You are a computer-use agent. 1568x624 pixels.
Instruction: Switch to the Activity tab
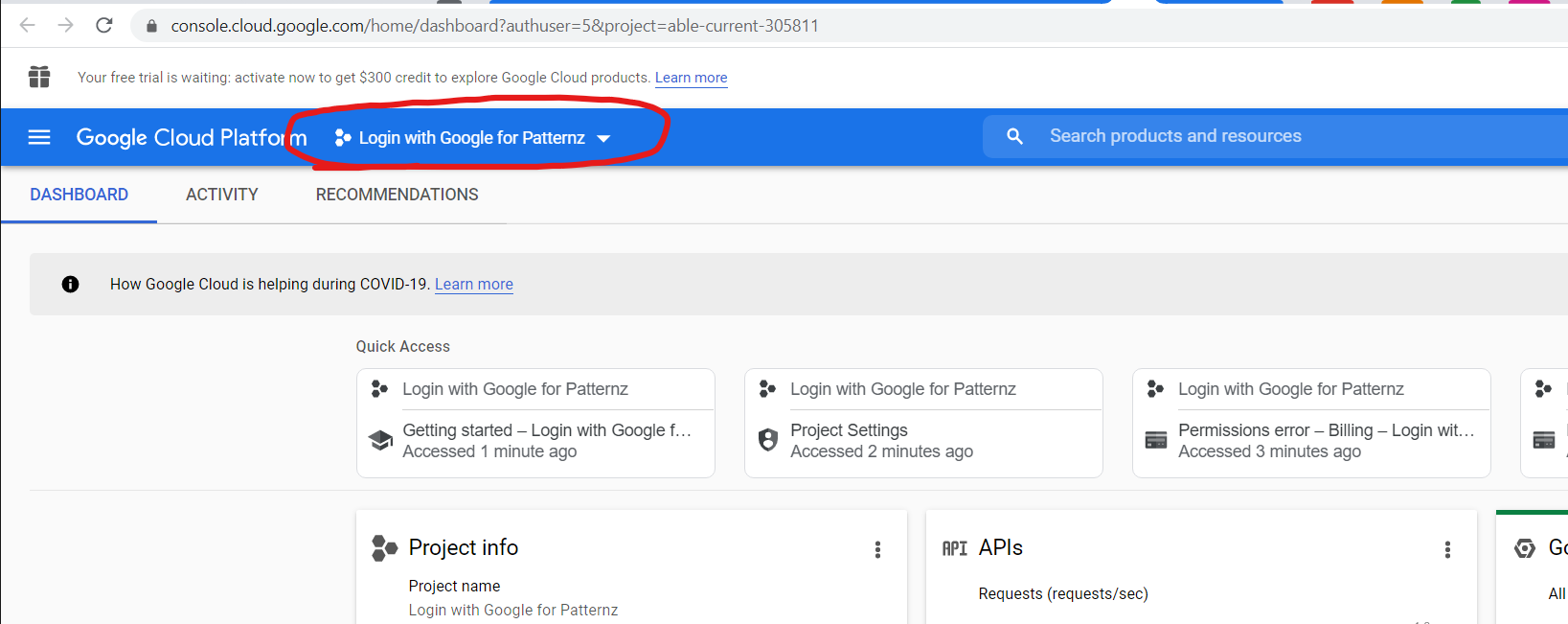click(222, 195)
